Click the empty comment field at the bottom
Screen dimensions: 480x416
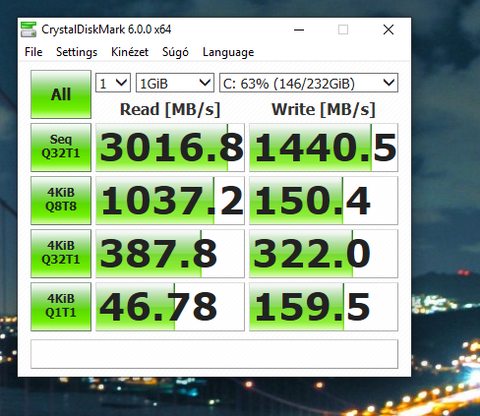(x=214, y=354)
